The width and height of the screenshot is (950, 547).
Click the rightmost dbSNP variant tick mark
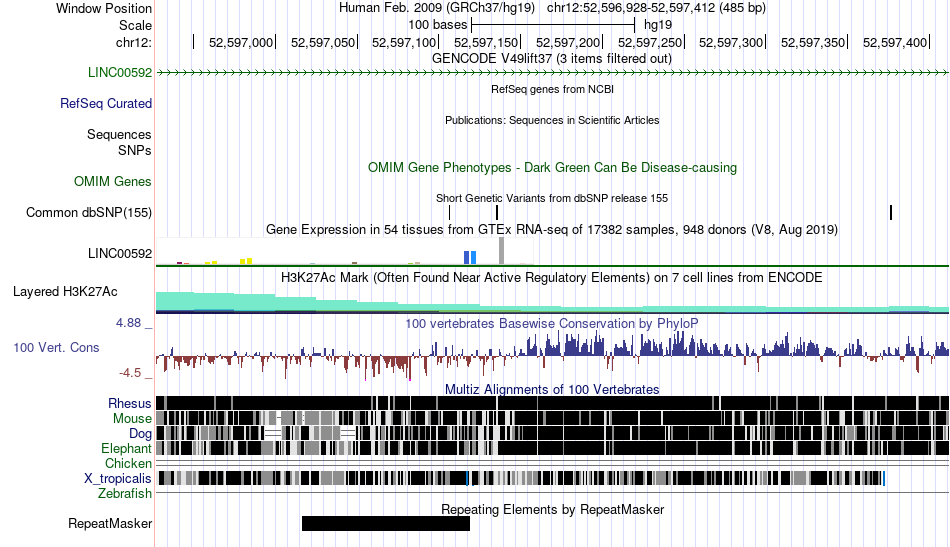coord(891,212)
